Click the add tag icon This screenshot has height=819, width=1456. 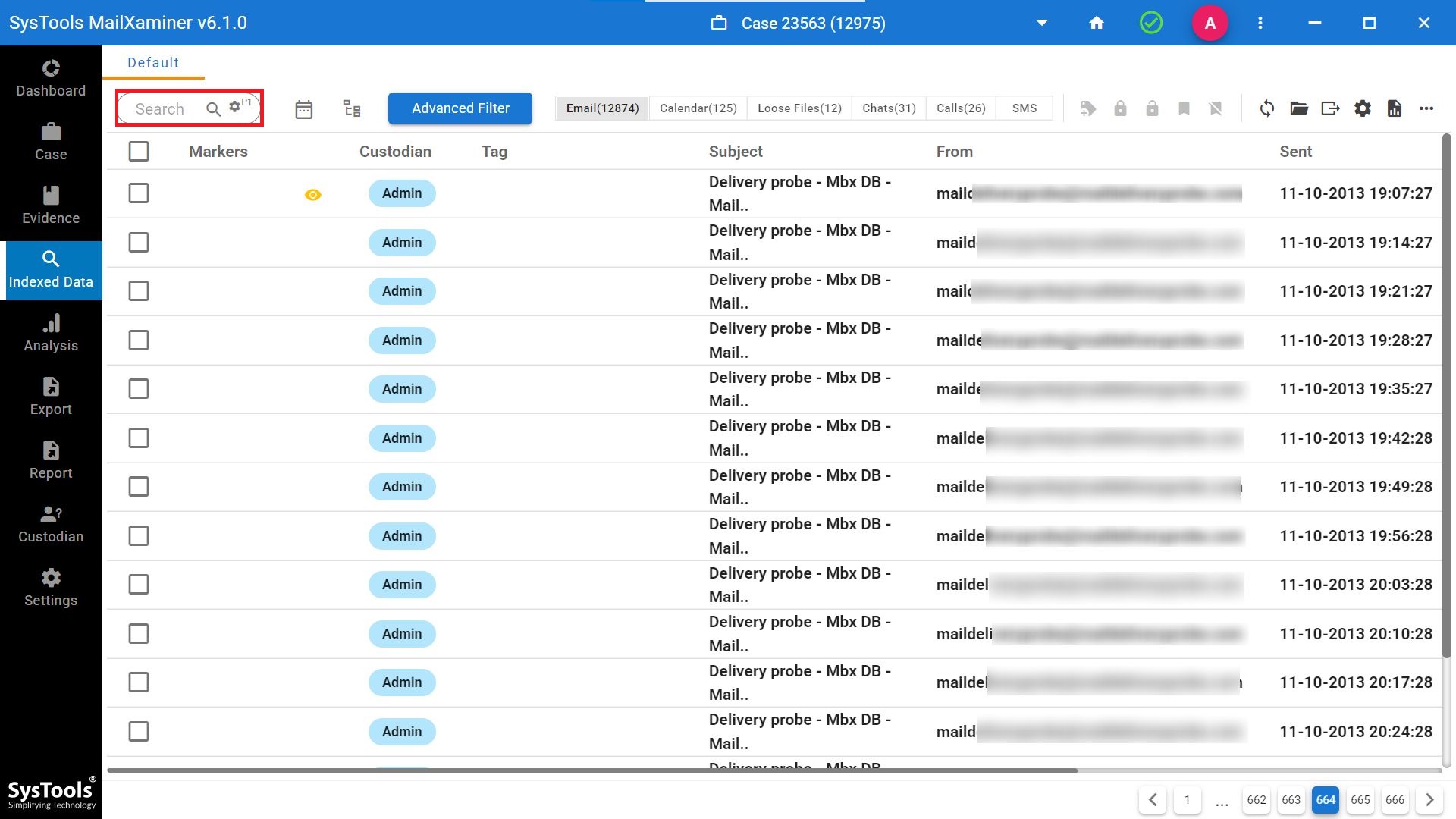(1088, 108)
